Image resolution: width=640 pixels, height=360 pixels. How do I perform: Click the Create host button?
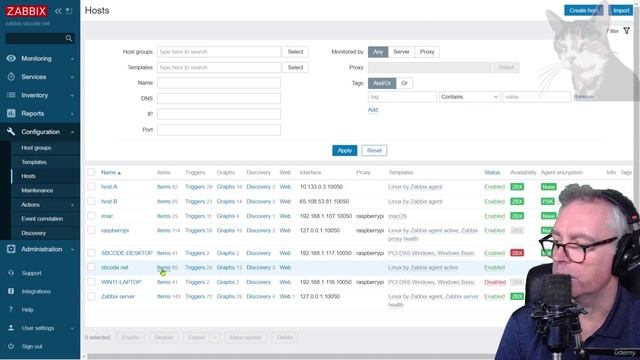[584, 11]
